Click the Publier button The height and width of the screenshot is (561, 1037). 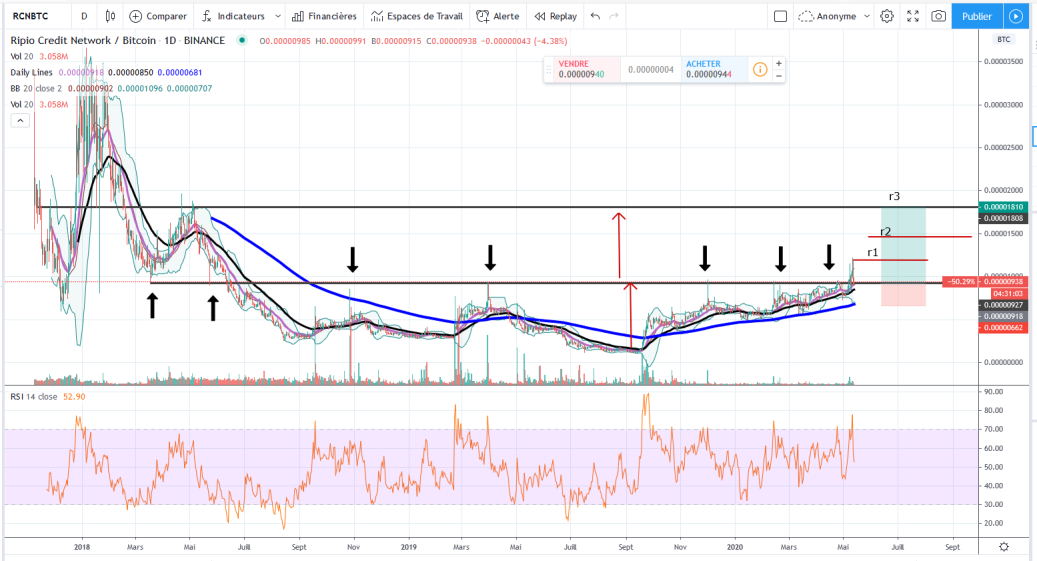point(977,16)
